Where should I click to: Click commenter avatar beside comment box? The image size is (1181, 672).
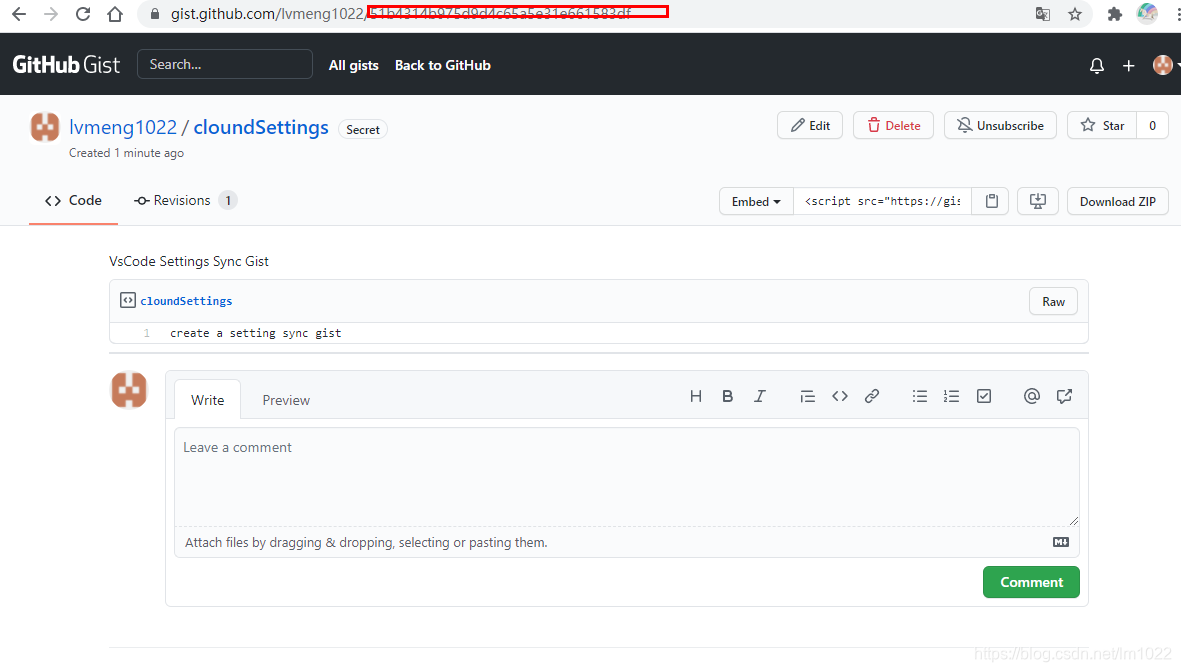pos(129,389)
